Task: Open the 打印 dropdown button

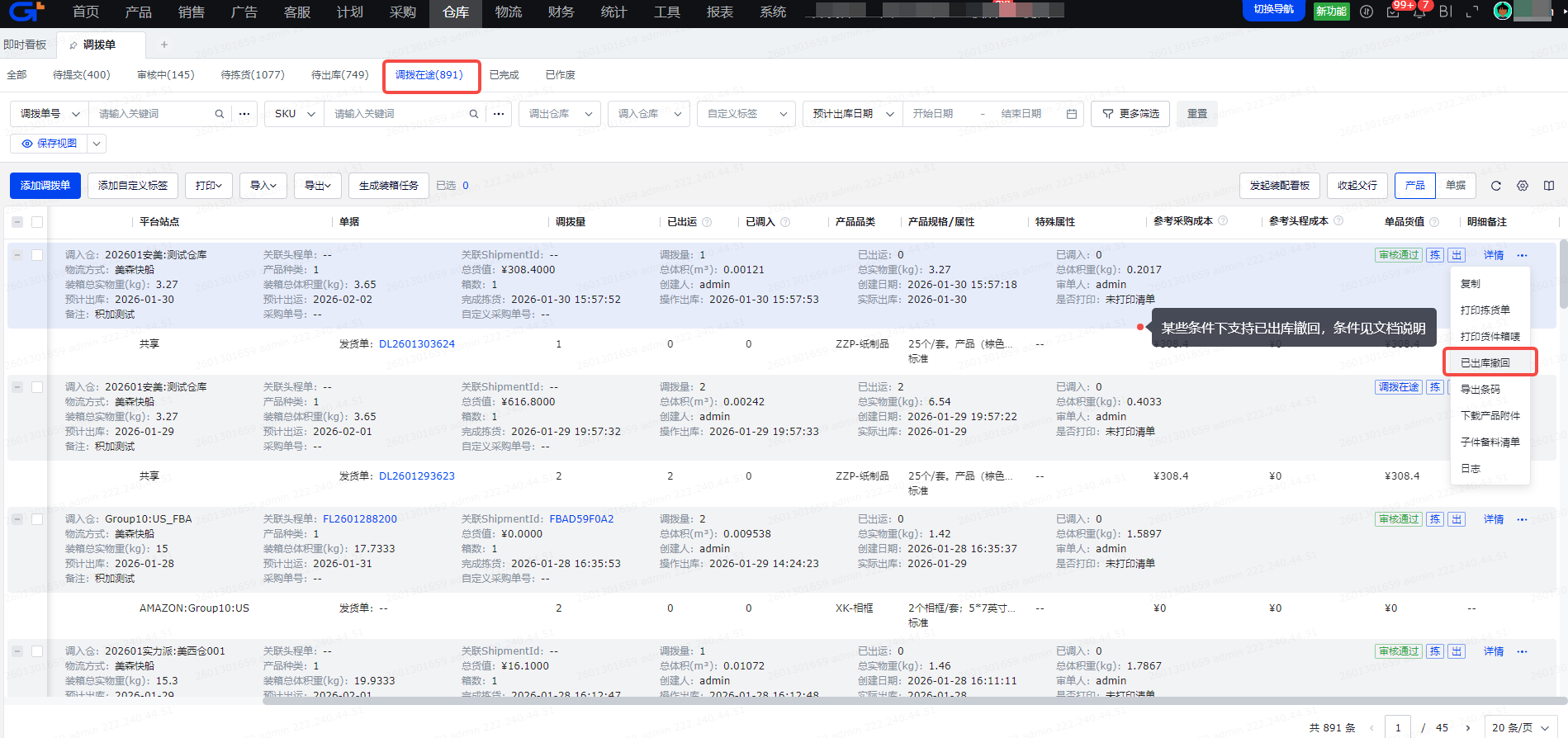Action: click(208, 186)
